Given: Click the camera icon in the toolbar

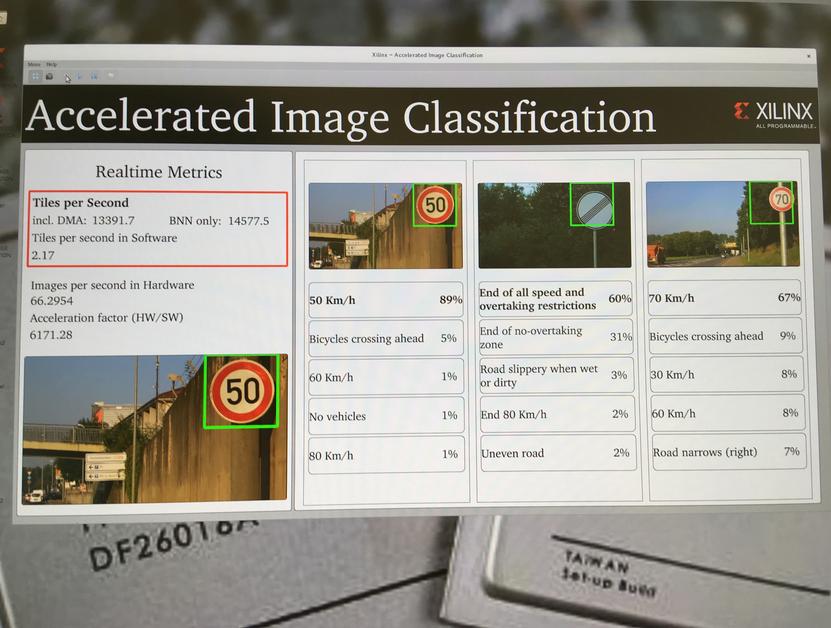Looking at the screenshot, I should pyautogui.click(x=49, y=76).
